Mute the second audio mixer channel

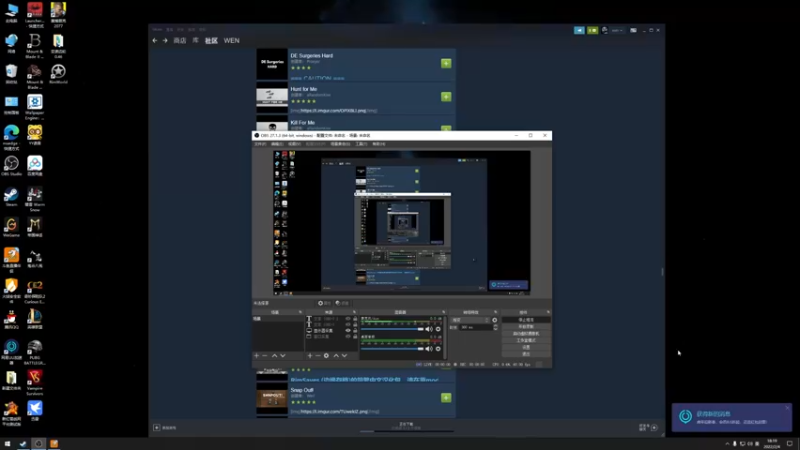point(429,349)
